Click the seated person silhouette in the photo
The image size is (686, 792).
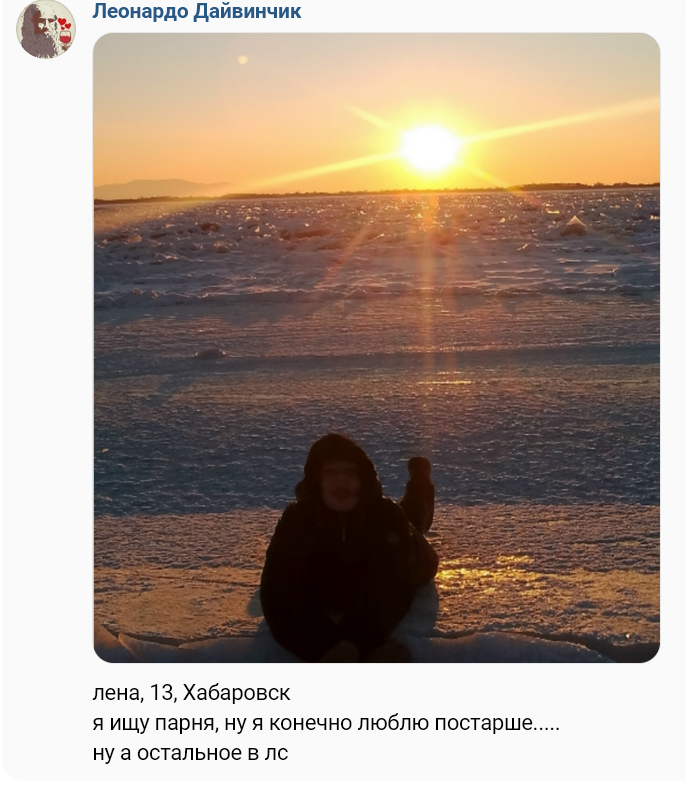[349, 548]
